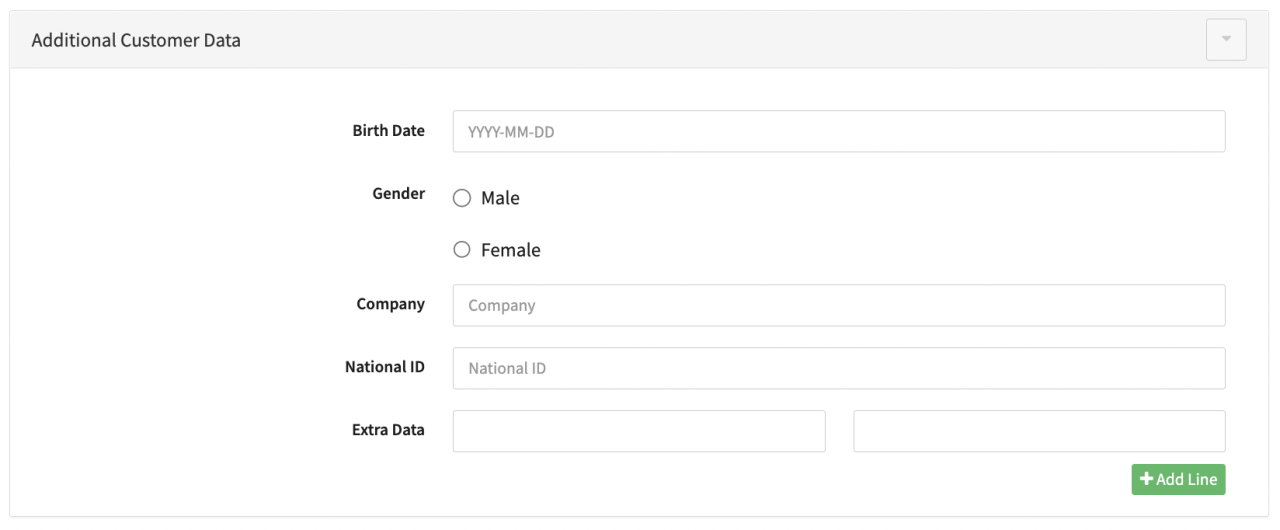
Task: Click the right Extra Data field
Action: tap(1039, 431)
